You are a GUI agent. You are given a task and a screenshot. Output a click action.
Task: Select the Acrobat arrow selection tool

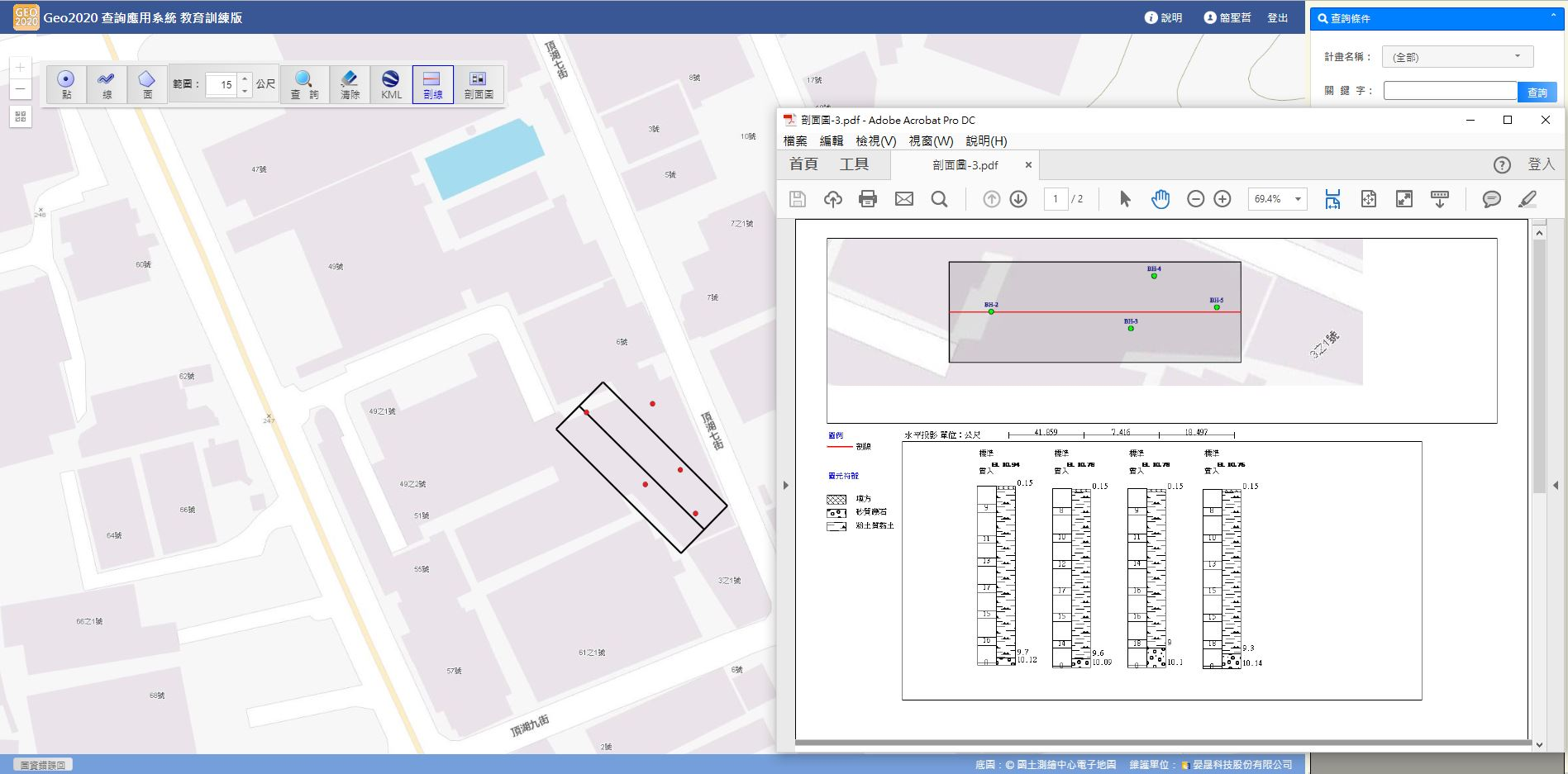coord(1125,199)
